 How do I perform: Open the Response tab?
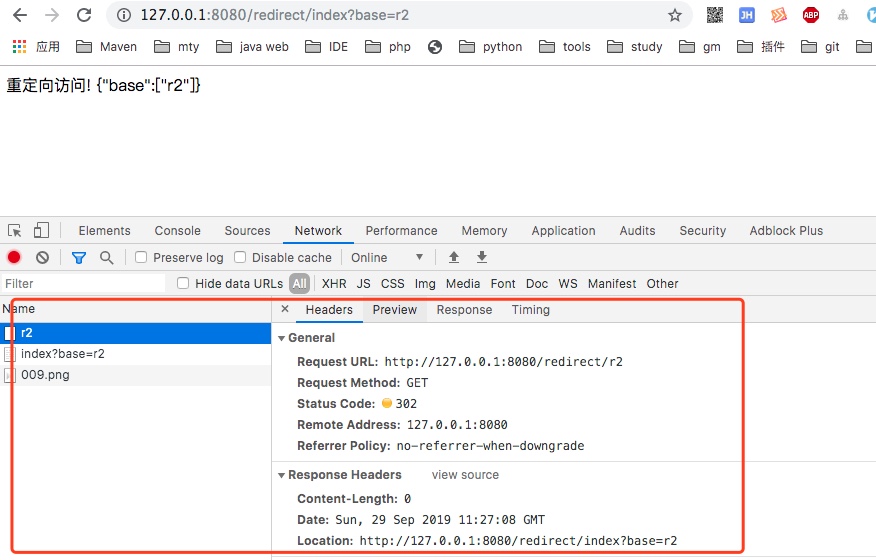coord(464,310)
